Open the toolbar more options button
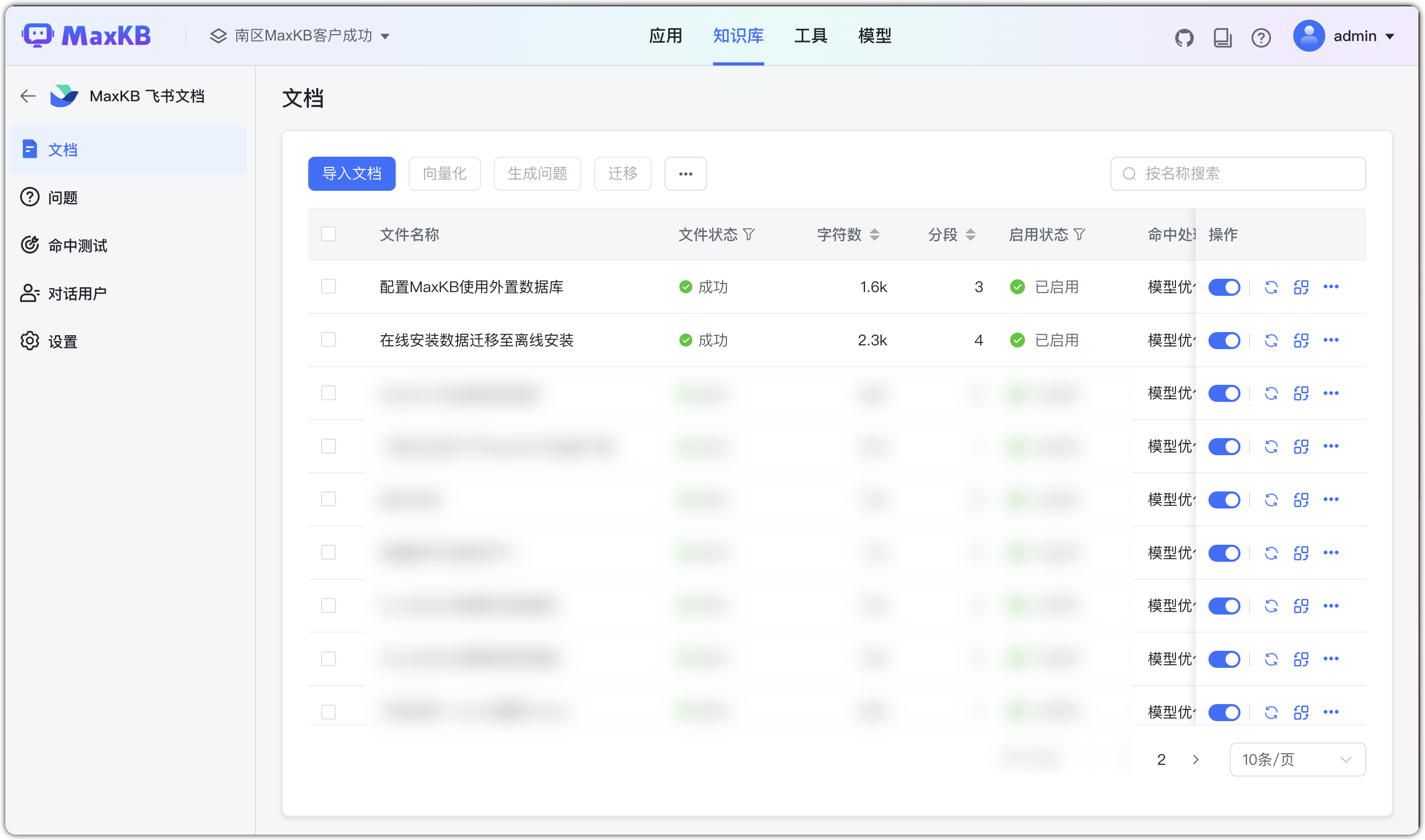1425x840 pixels. 685,174
